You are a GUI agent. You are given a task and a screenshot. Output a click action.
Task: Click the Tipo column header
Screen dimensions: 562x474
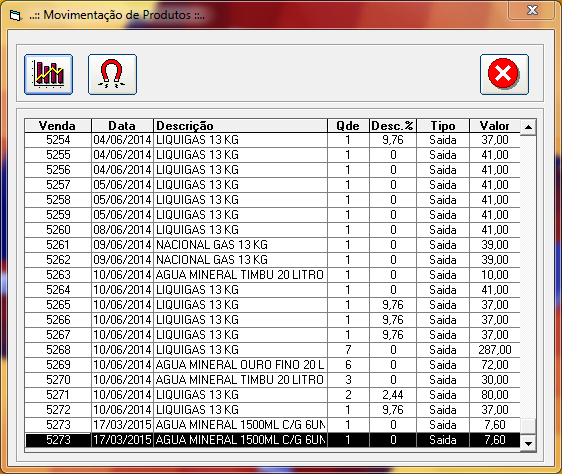pos(443,126)
